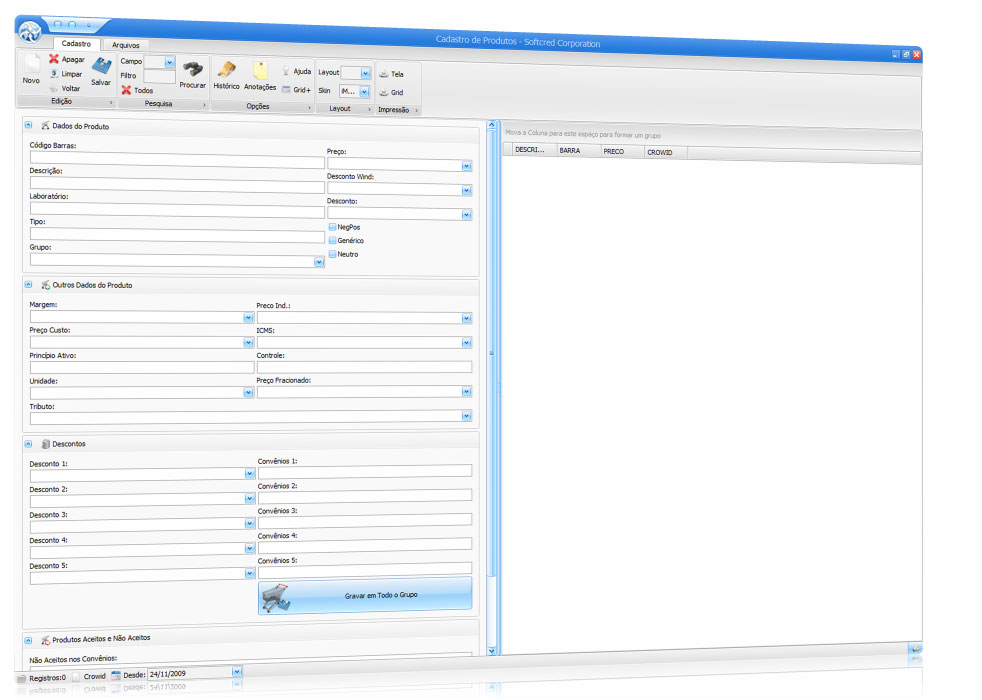Image resolution: width=982 pixels, height=700 pixels.
Task: Click the Procurar binoculars icon
Action: pos(192,68)
